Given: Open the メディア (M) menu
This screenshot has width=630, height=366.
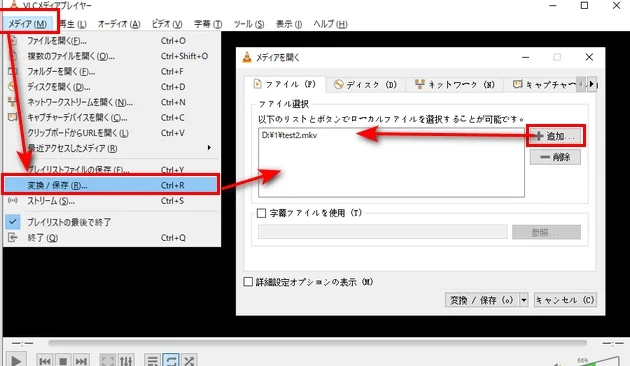Looking at the screenshot, I should tap(28, 24).
